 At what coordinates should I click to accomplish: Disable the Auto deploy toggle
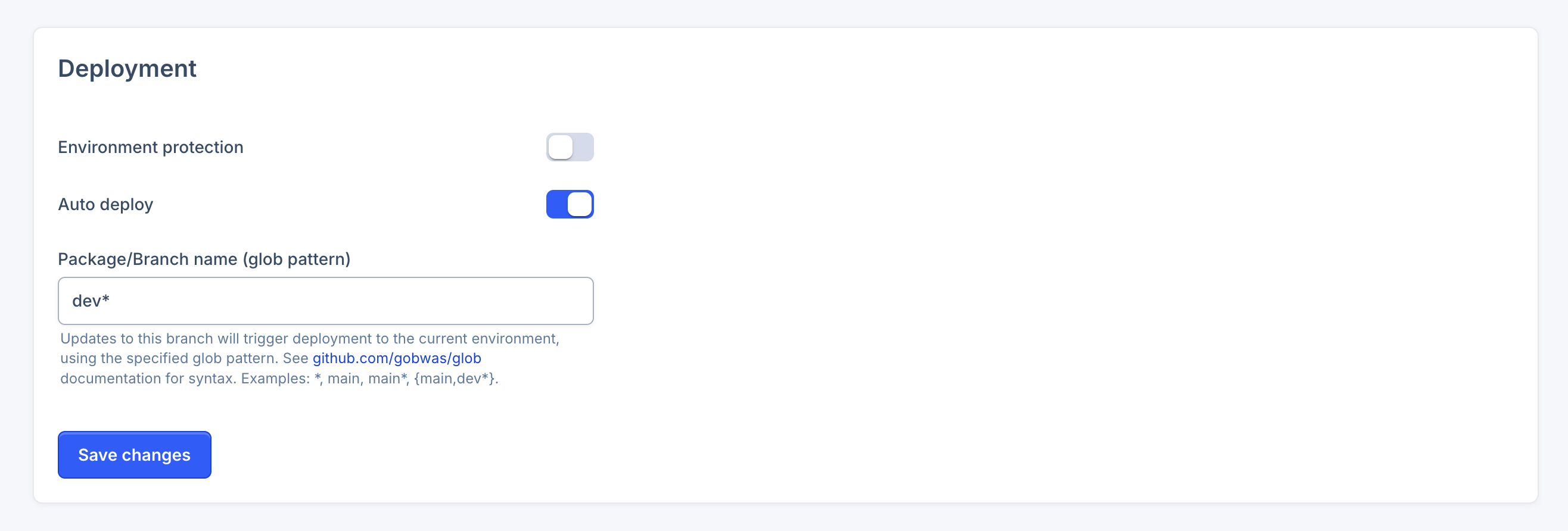pos(570,204)
